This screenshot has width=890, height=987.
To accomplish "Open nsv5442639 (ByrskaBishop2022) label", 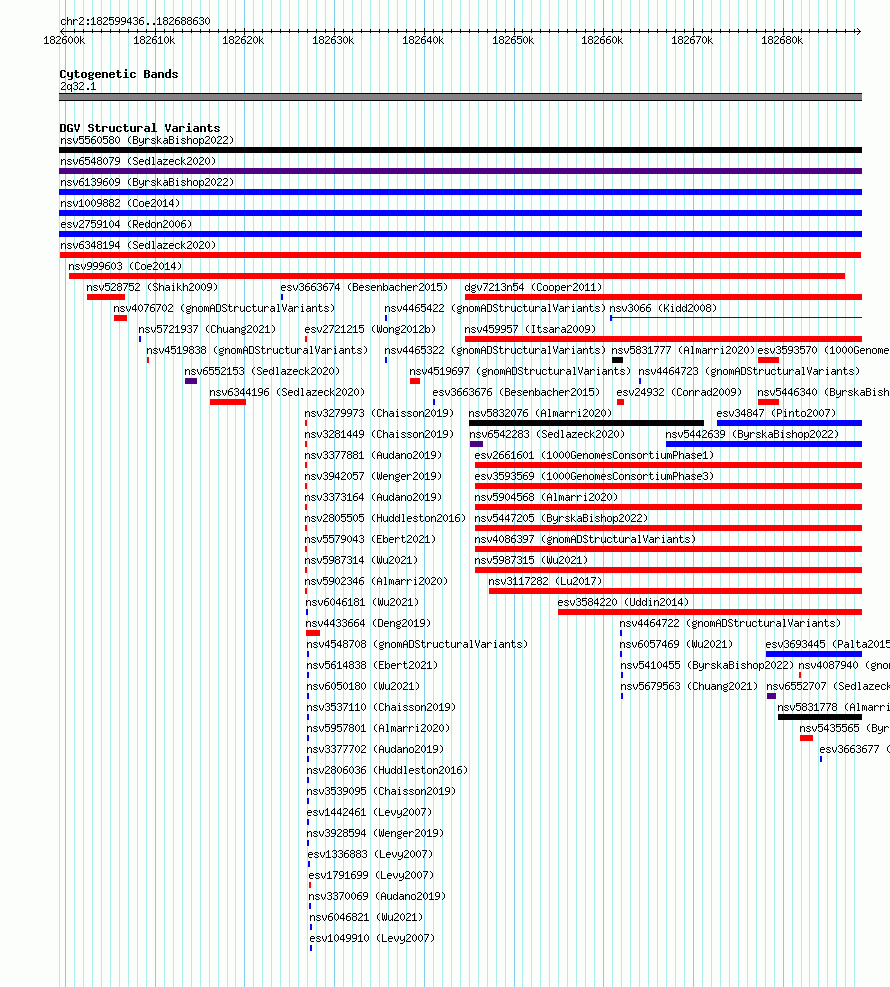I will (752, 434).
